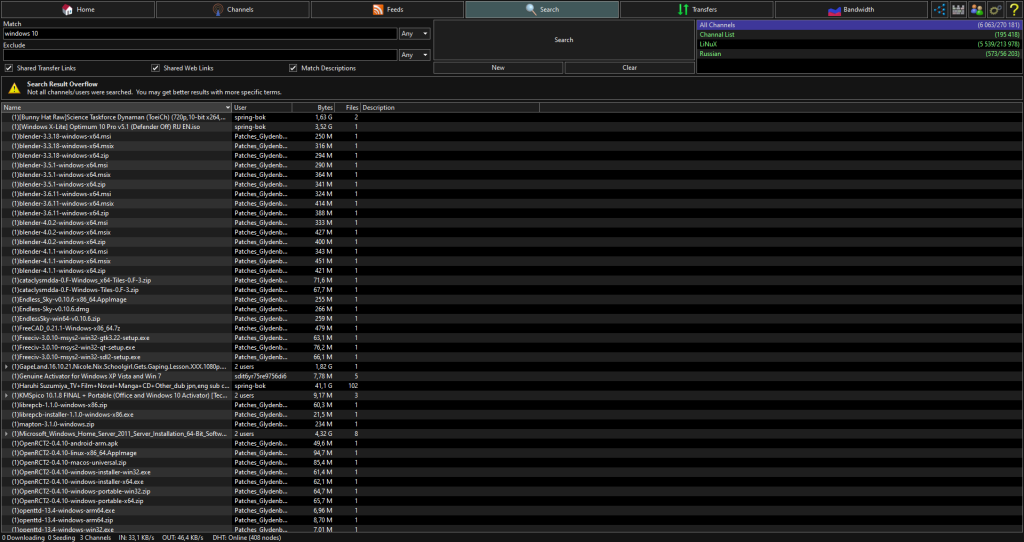Select cataclysmdda-0.F-Windows_x64-Tiles result
Image resolution: width=1024 pixels, height=542 pixels.
click(512, 280)
